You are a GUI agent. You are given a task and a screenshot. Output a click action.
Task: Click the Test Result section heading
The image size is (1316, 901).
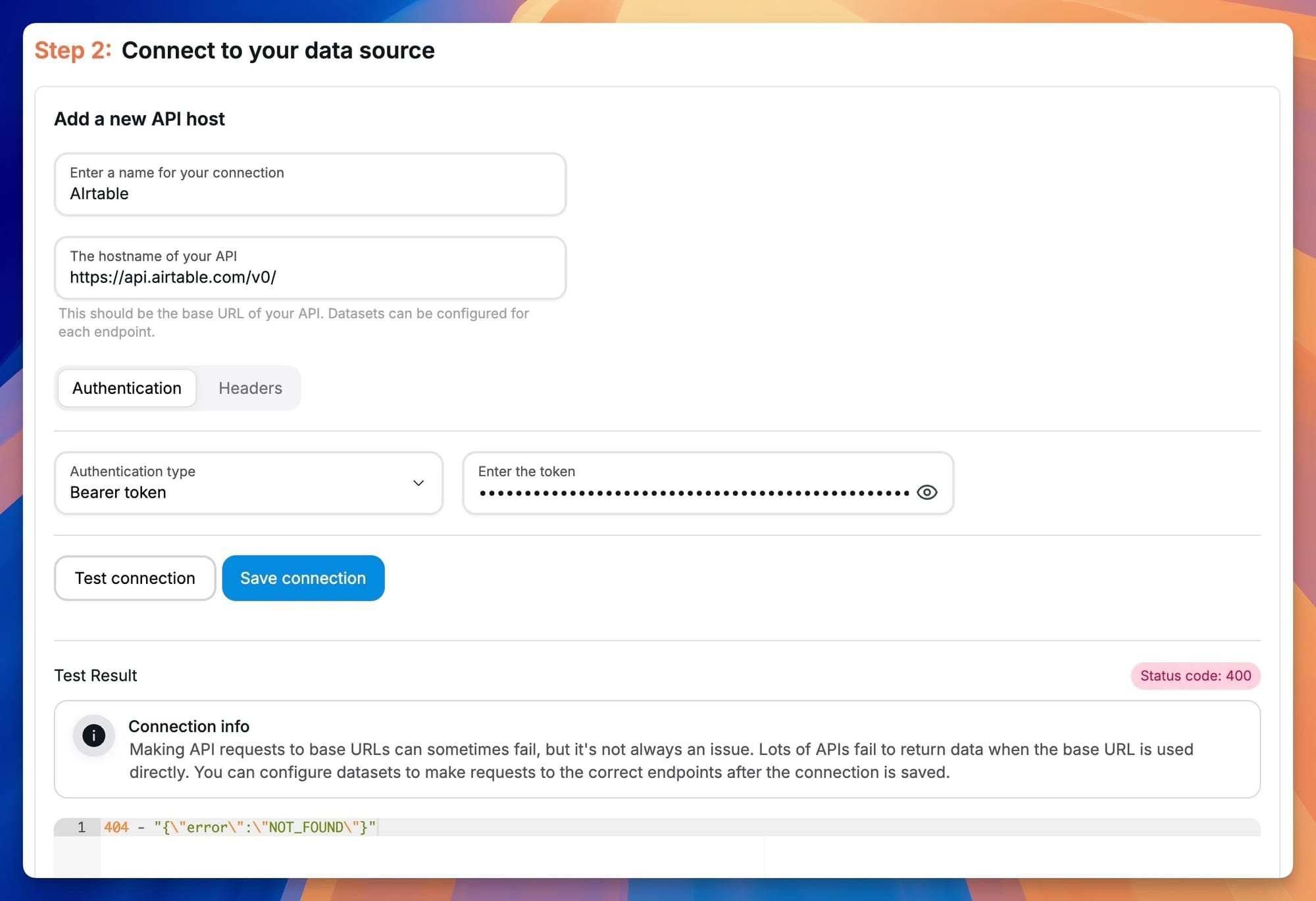(95, 675)
